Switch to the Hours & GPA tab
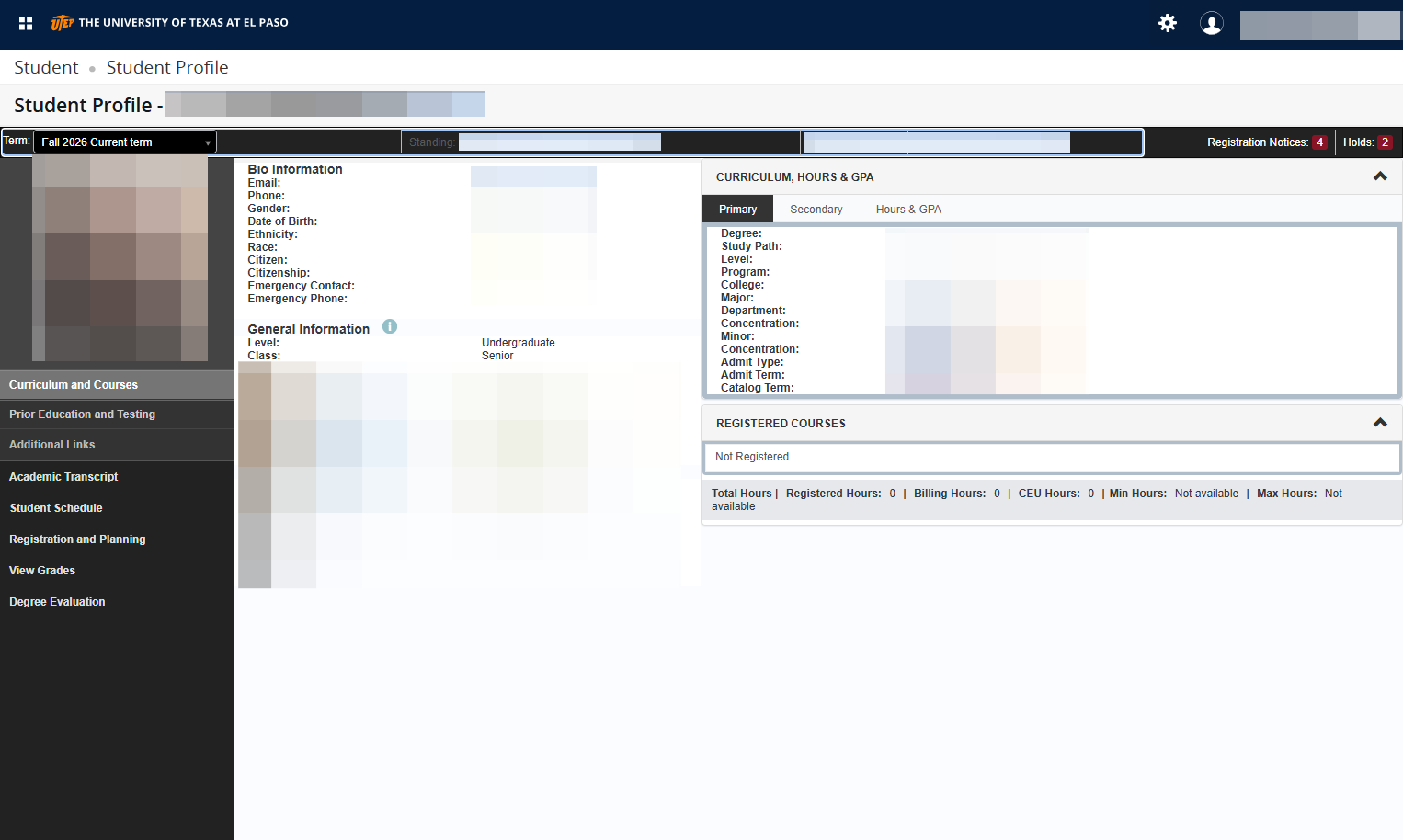The height and width of the screenshot is (840, 1403). point(908,210)
